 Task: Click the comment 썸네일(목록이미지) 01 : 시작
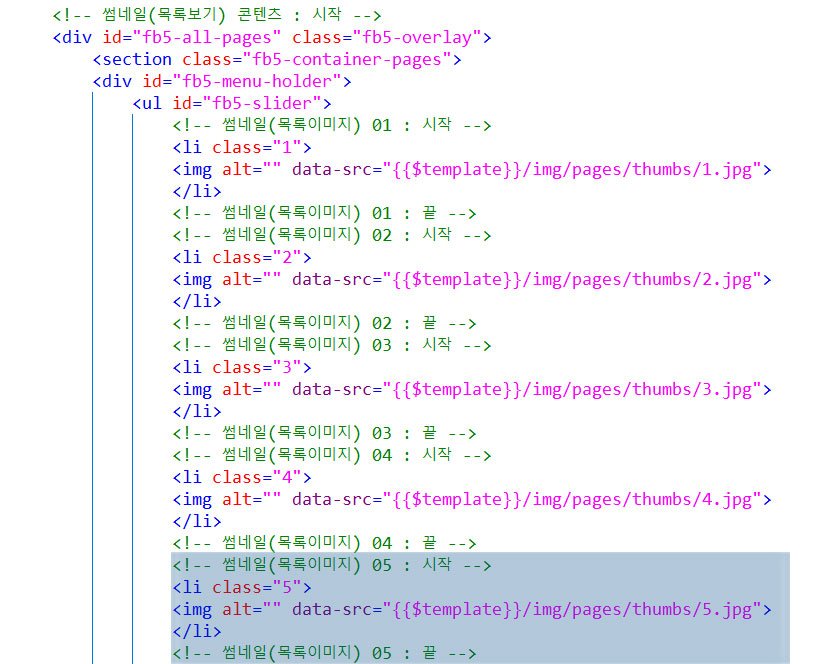click(x=330, y=126)
